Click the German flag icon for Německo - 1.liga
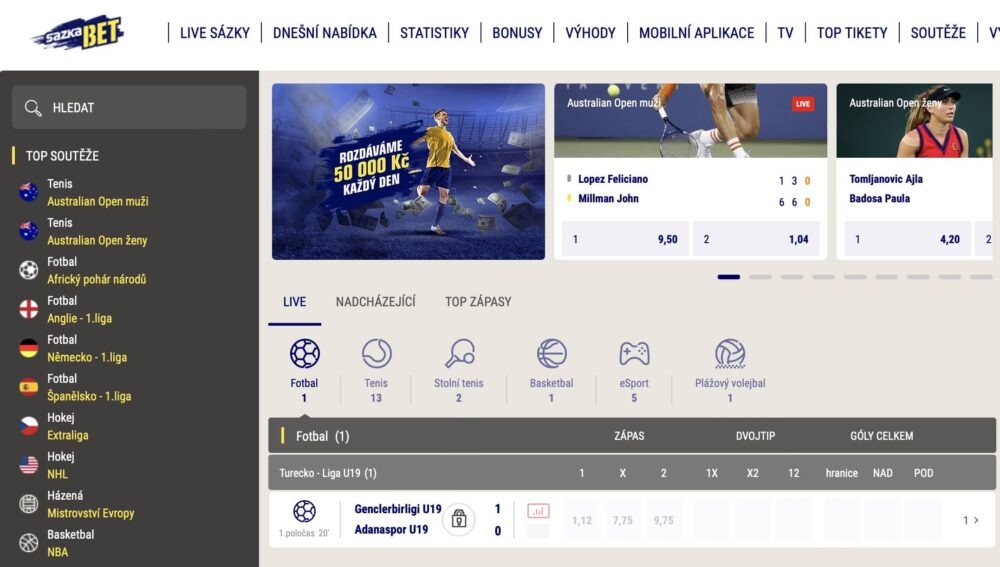The image size is (1000, 567). coord(29,348)
